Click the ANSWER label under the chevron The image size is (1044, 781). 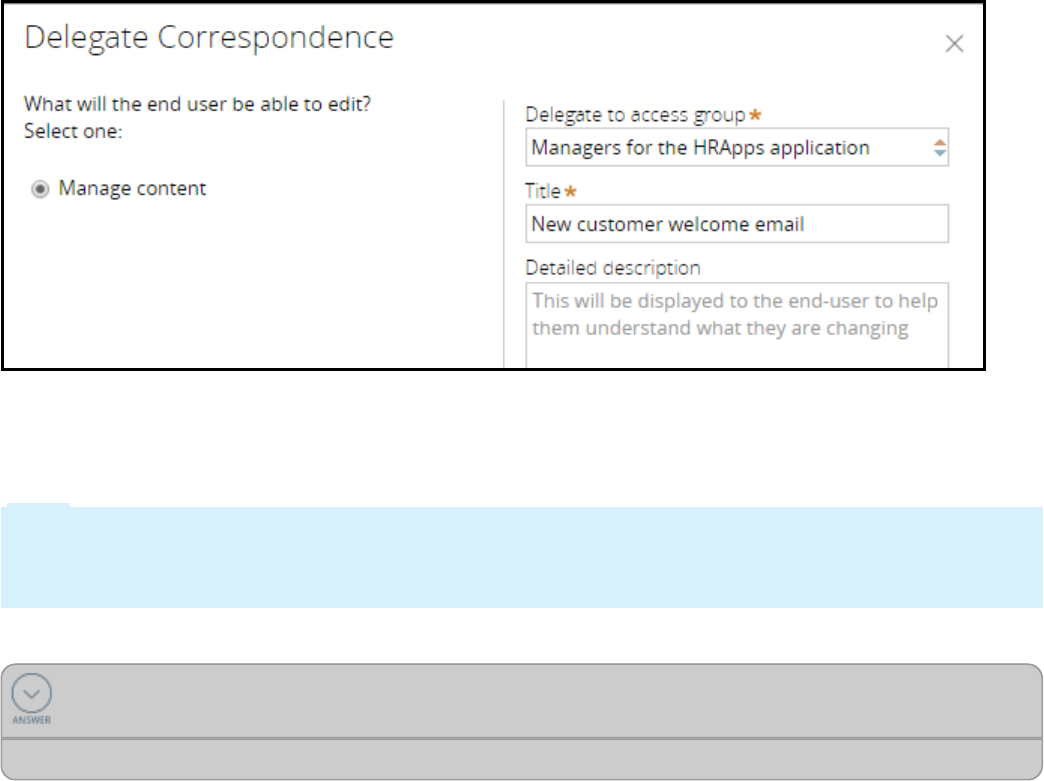click(32, 719)
